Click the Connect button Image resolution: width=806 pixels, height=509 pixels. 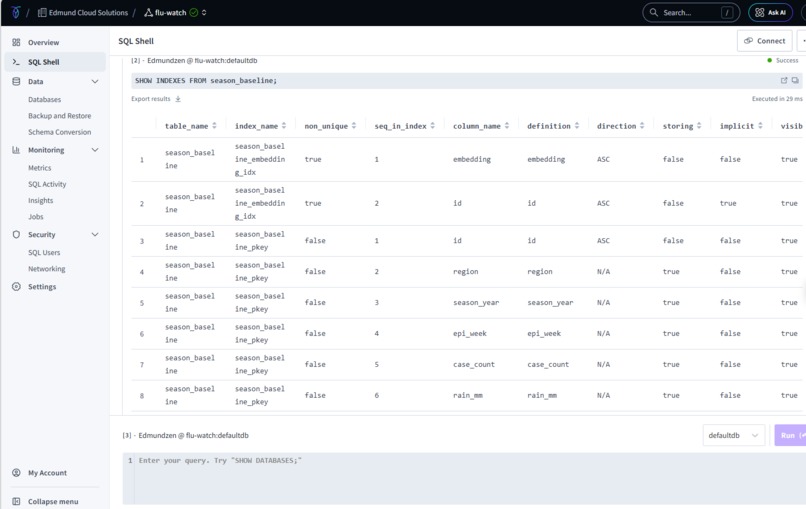764,41
